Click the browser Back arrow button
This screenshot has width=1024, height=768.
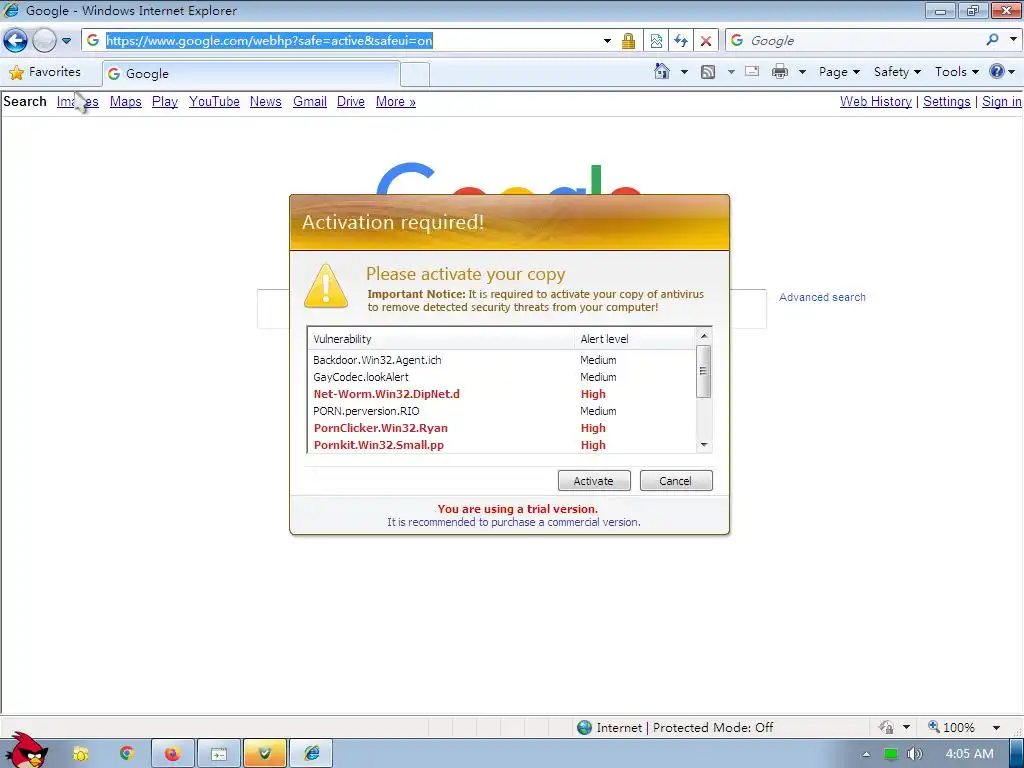tap(15, 40)
